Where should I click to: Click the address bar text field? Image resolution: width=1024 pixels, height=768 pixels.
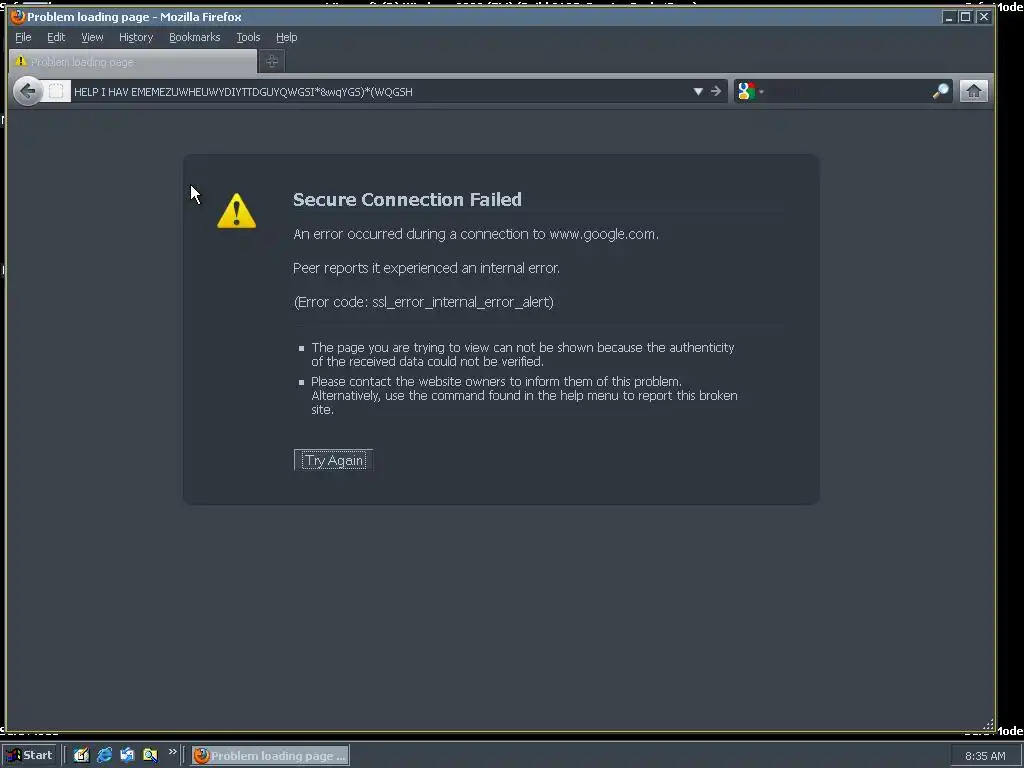pos(379,91)
